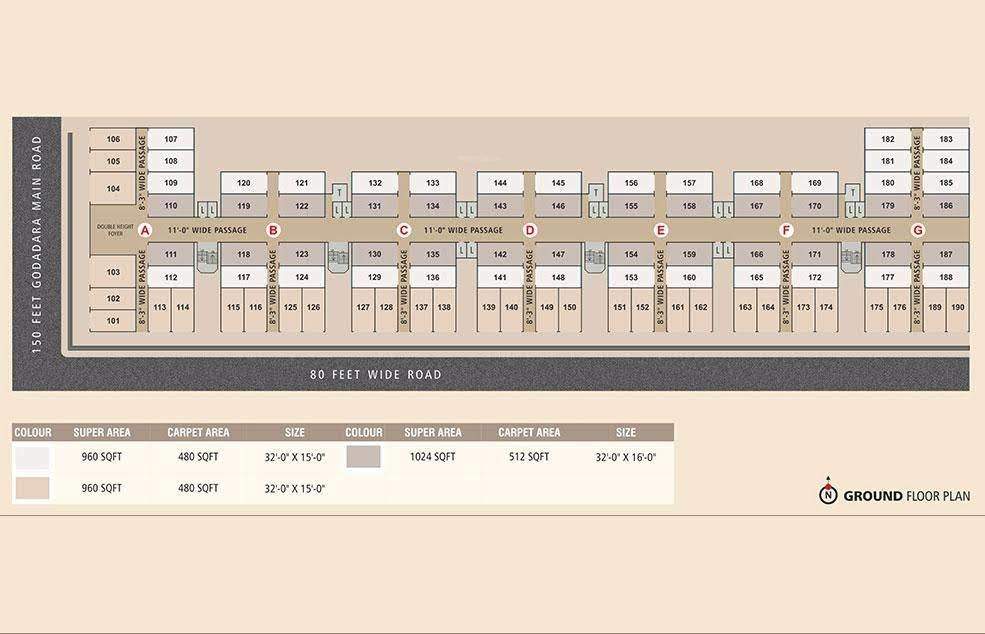985x634 pixels.
Task: Click the DOUBLE HEIGHT FOYER area
Action: [117, 230]
